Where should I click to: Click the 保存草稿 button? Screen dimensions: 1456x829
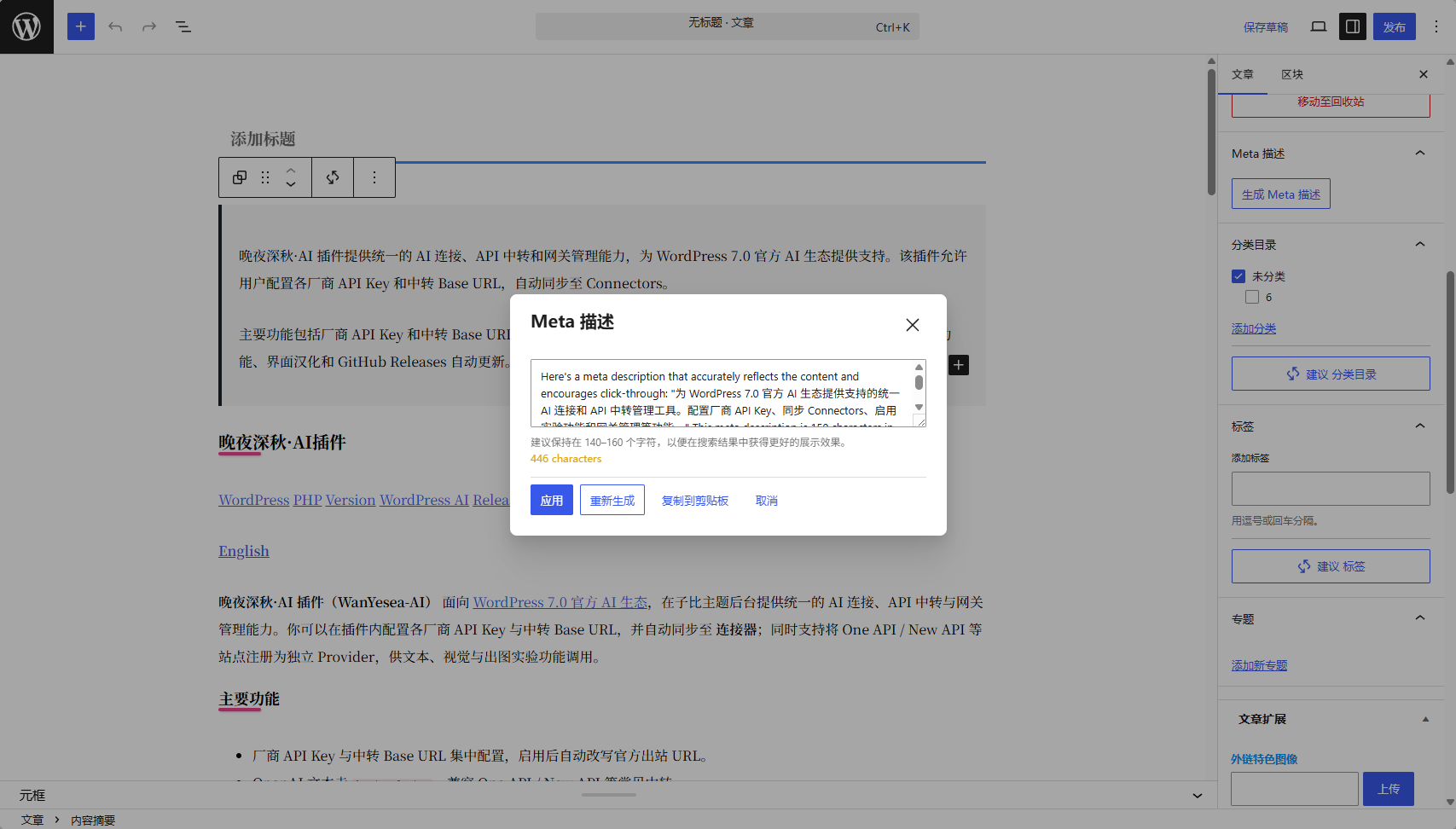click(x=1266, y=27)
